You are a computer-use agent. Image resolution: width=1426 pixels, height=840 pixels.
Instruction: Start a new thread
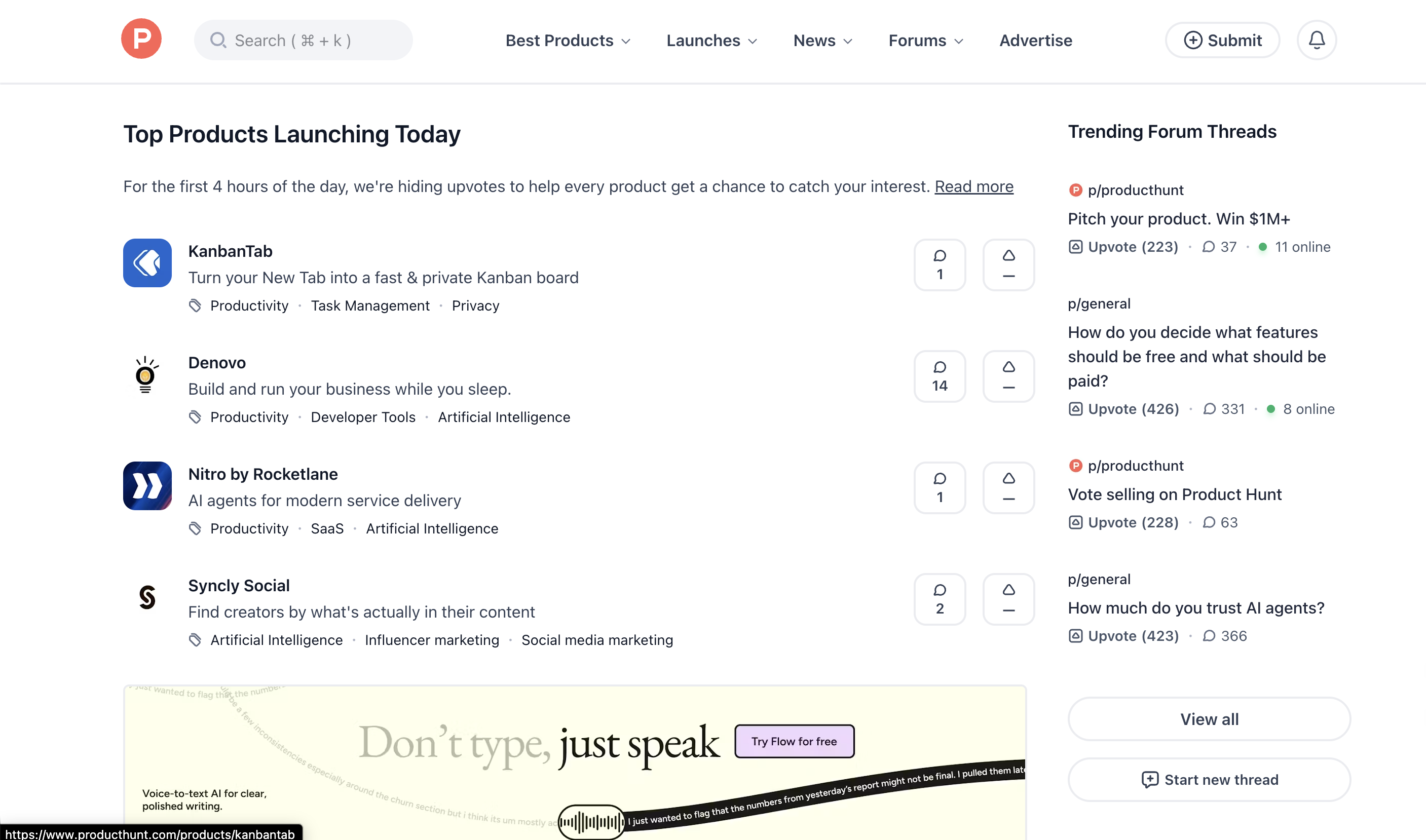1209,779
